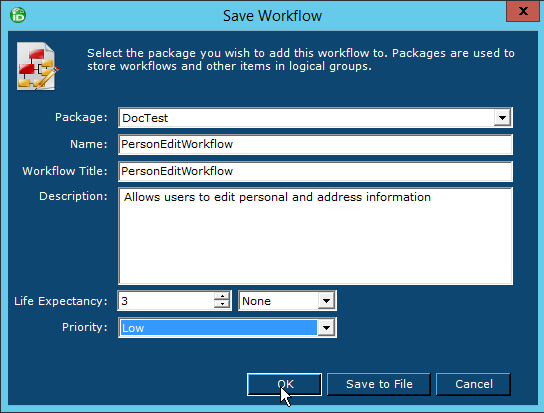Click the Workflow Title: label

tap(65, 171)
